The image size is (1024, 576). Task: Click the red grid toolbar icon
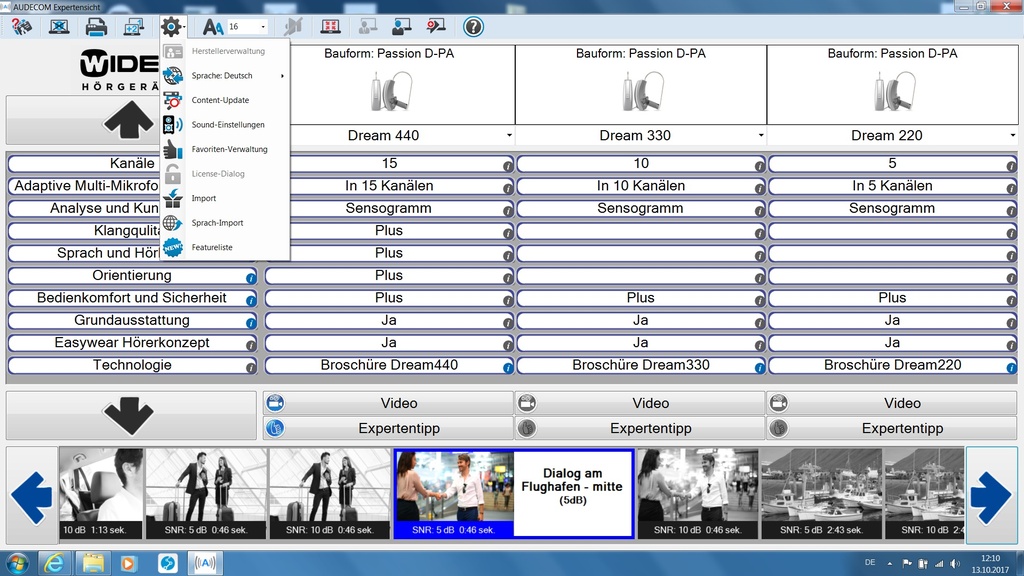pyautogui.click(x=330, y=27)
